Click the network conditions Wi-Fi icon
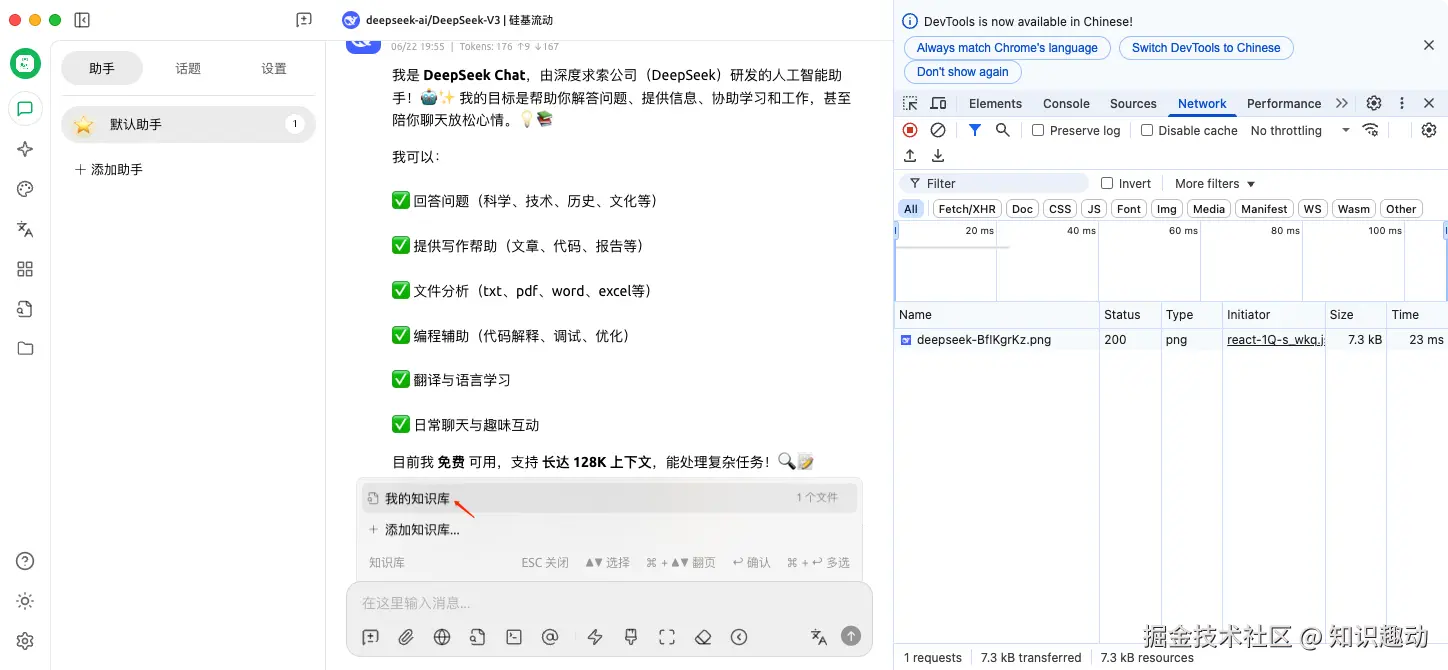Screen dimensions: 1448x670 [x=1370, y=130]
